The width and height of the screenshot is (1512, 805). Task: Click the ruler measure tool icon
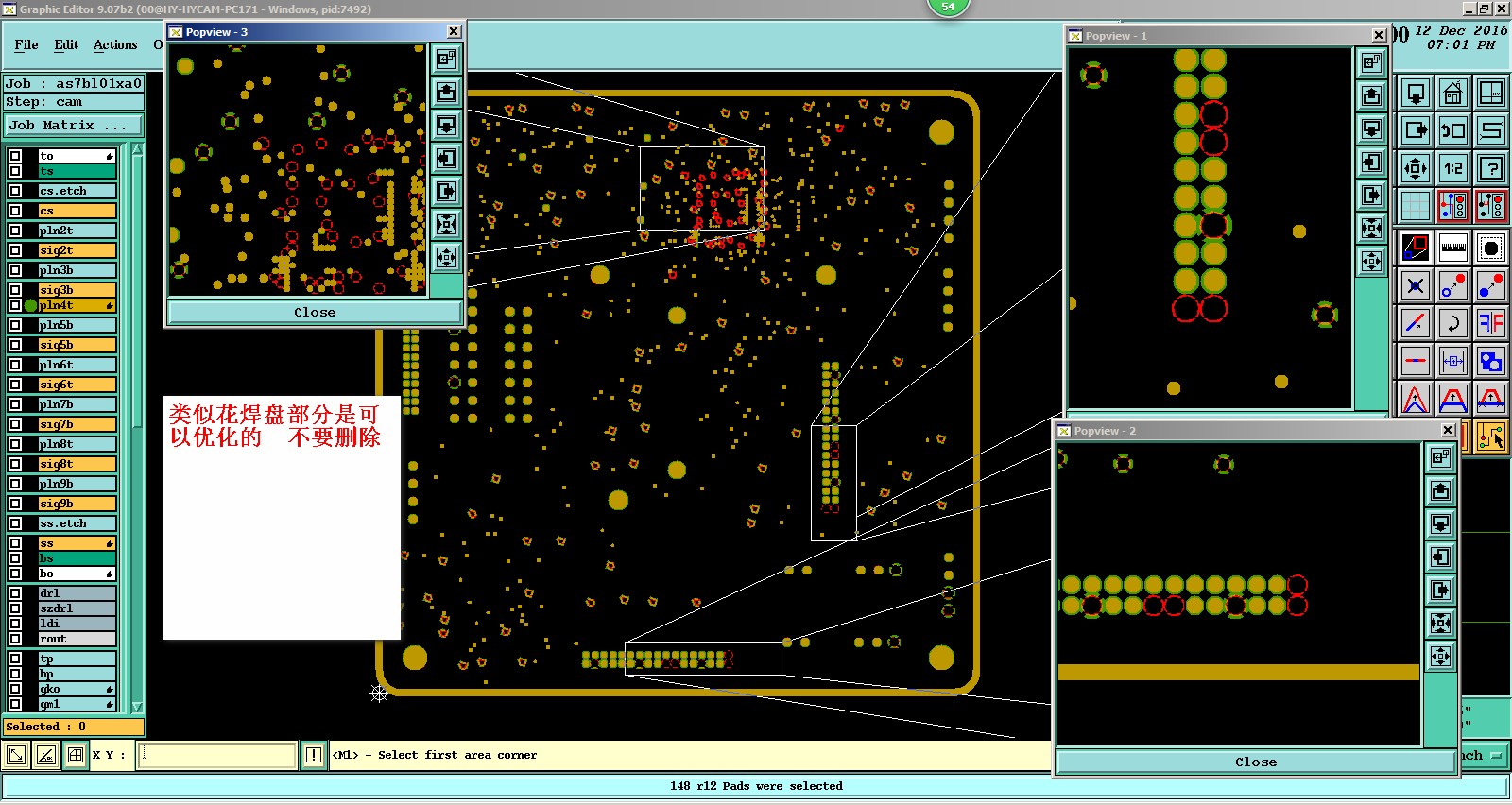pyautogui.click(x=1453, y=248)
